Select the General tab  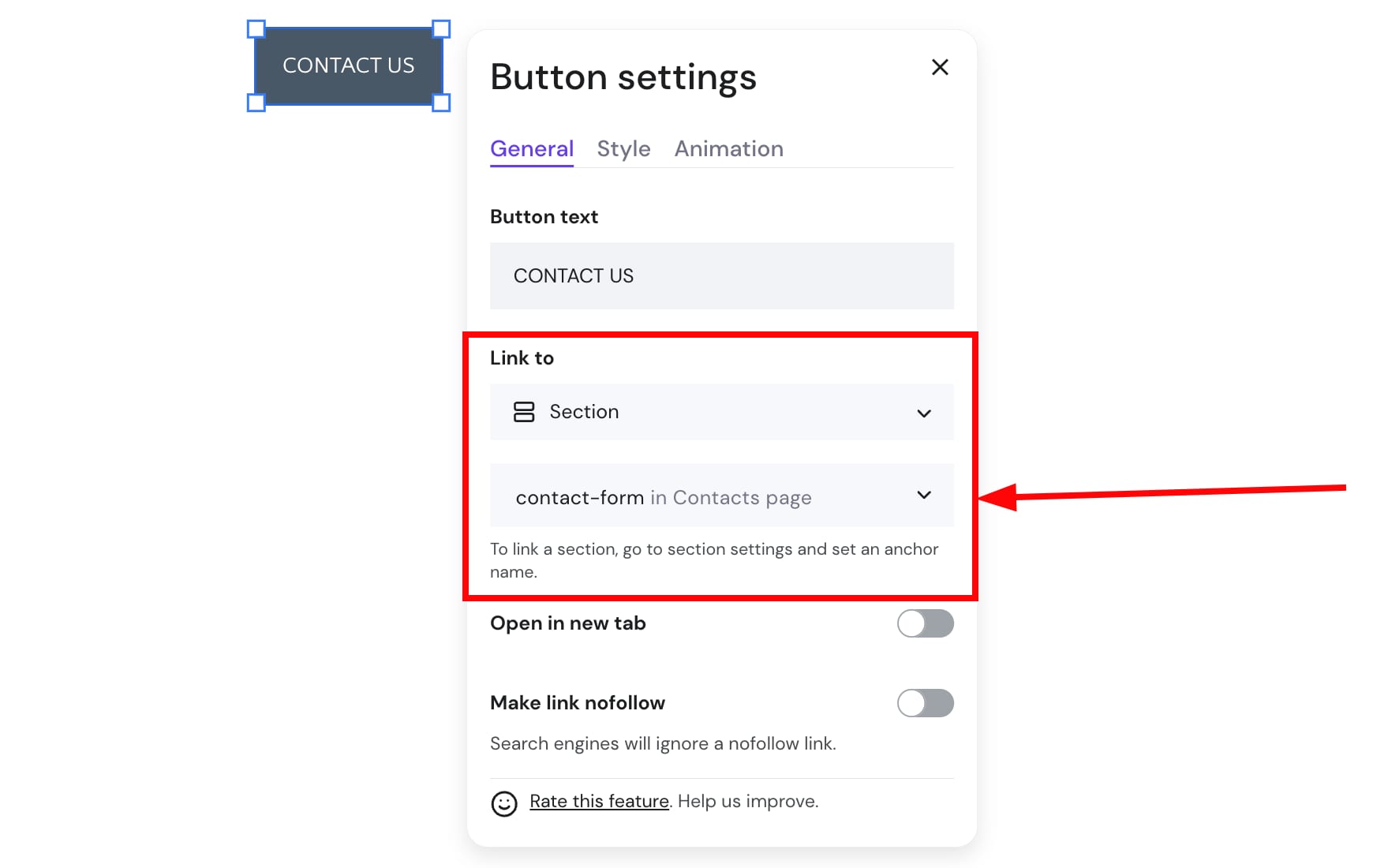tap(531, 148)
